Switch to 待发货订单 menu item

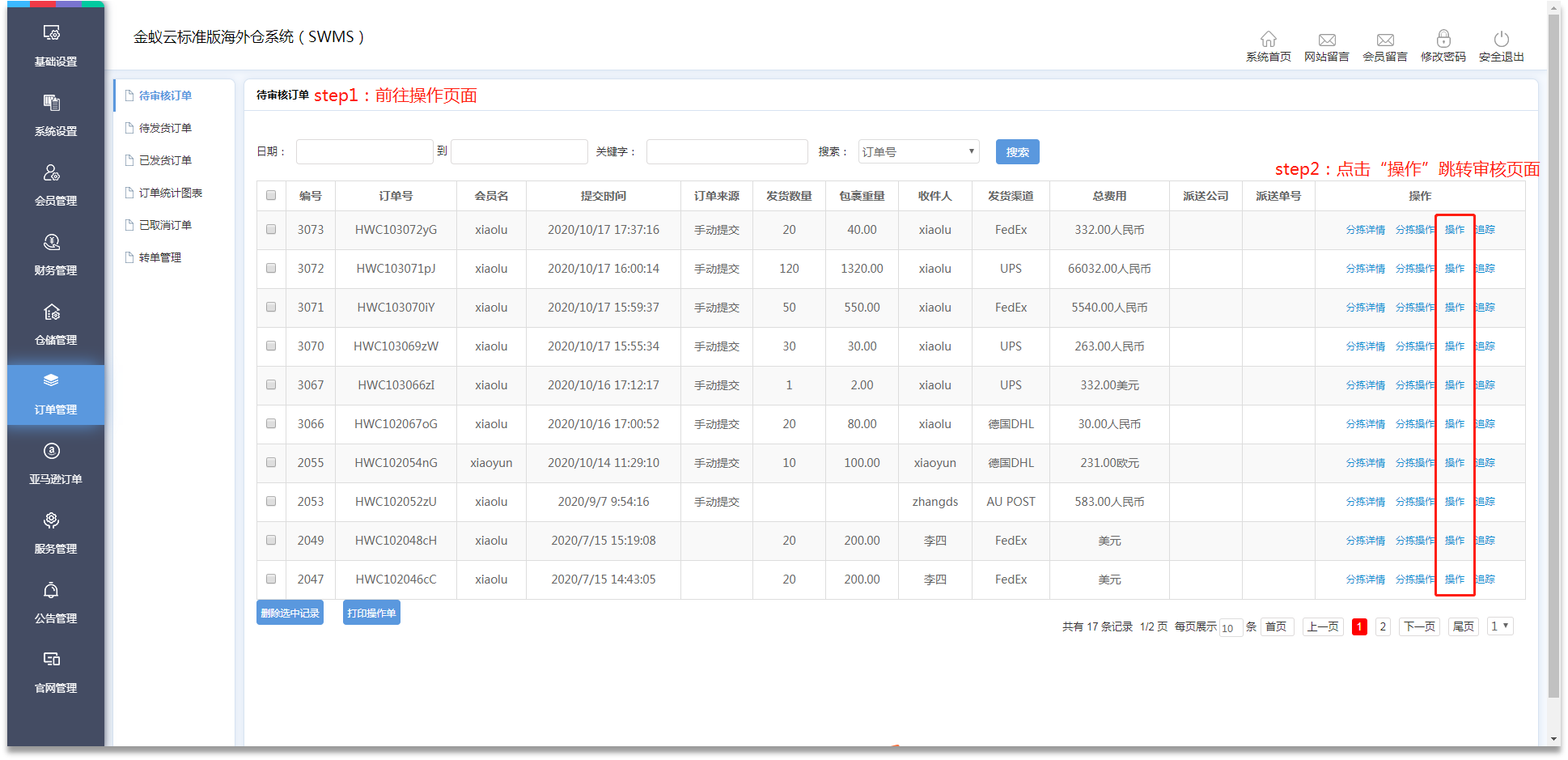coord(165,128)
